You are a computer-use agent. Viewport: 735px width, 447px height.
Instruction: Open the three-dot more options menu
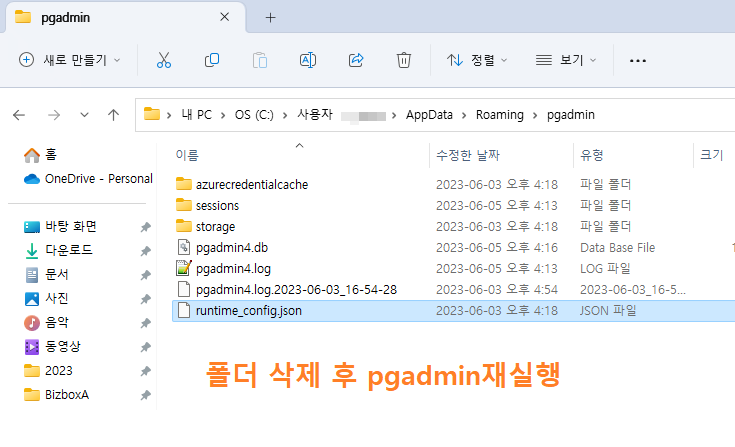click(x=638, y=61)
